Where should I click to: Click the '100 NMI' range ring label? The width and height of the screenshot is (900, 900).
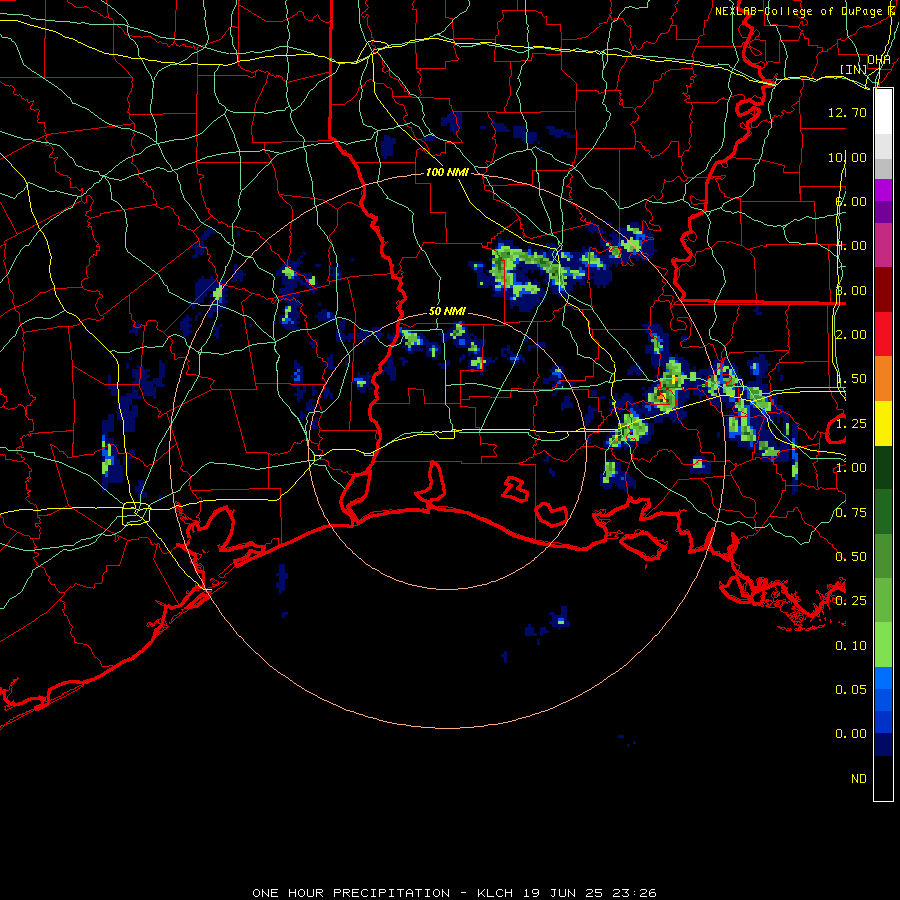tap(447, 172)
